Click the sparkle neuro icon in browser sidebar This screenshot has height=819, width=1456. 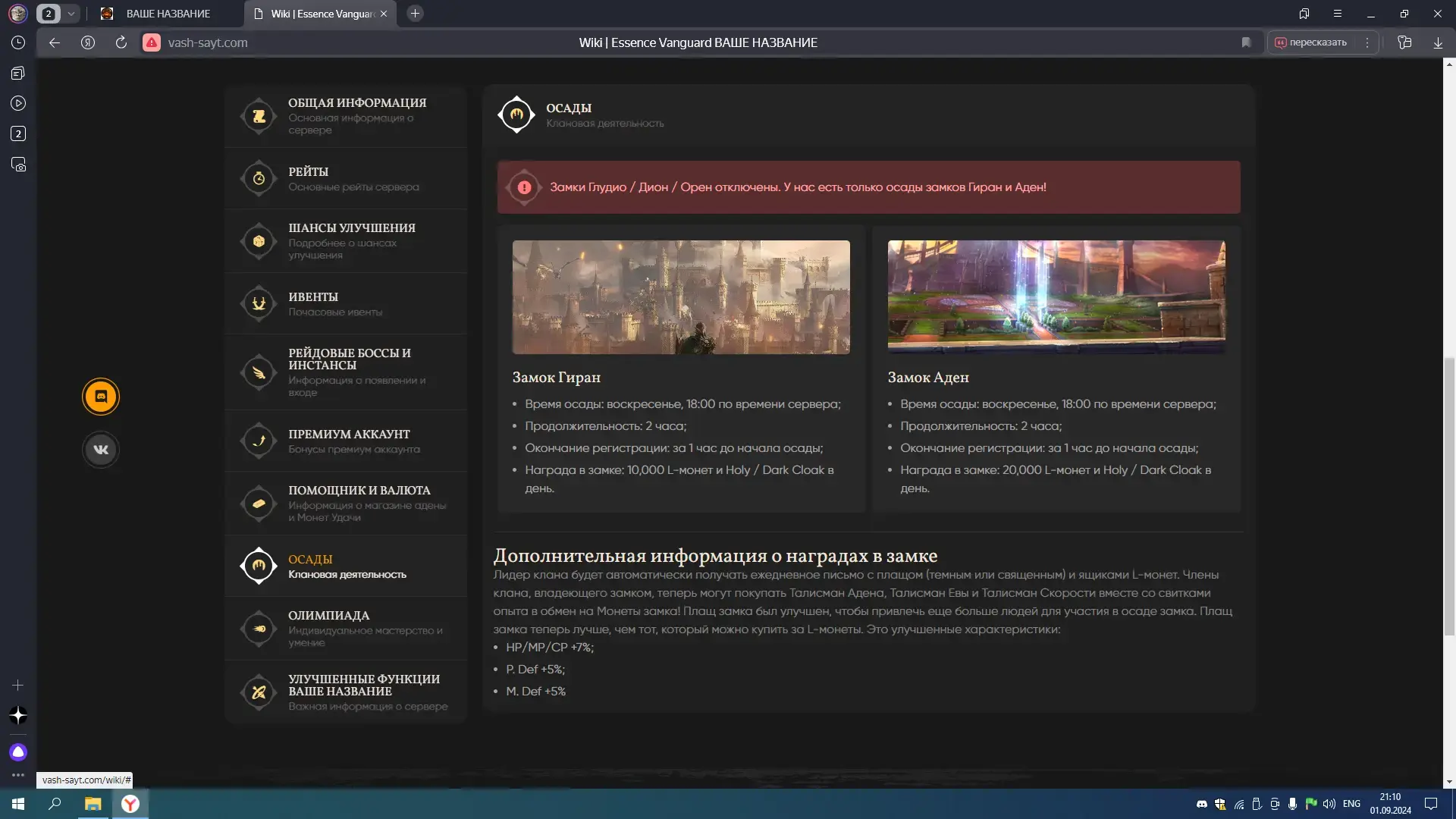18,715
